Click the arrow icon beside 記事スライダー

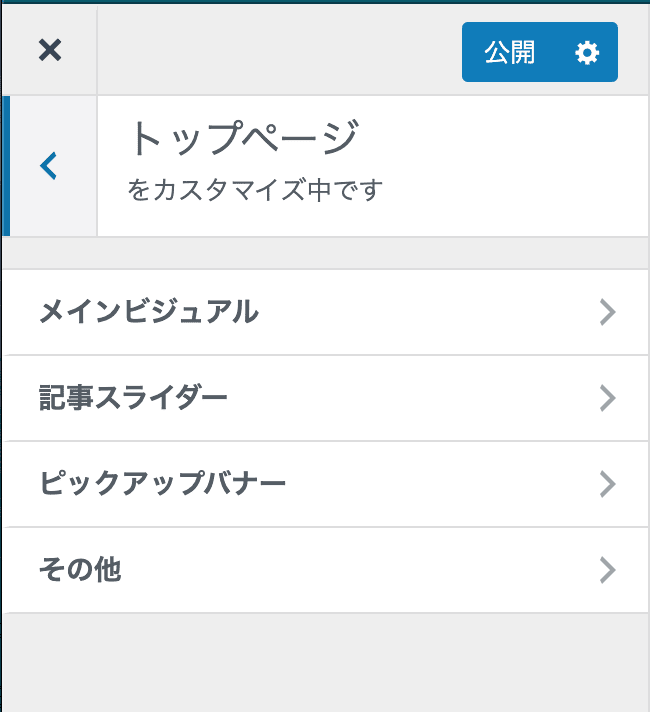coord(606,399)
